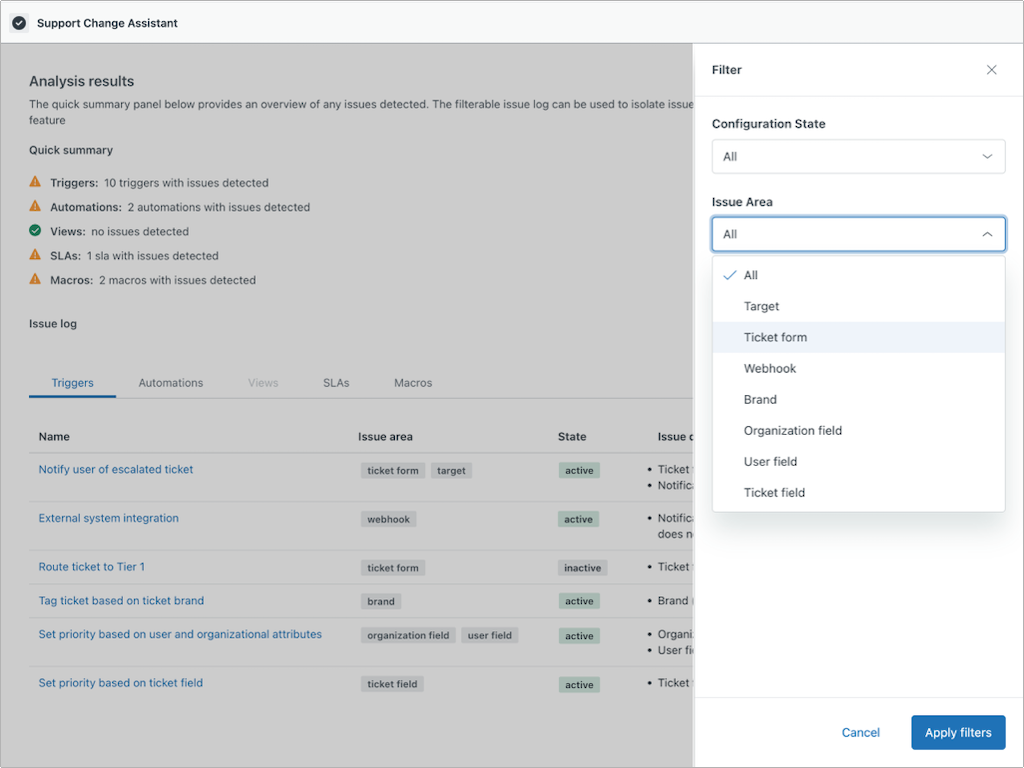1024x768 pixels.
Task: Switch to the Automations tab
Action: pyautogui.click(x=170, y=383)
